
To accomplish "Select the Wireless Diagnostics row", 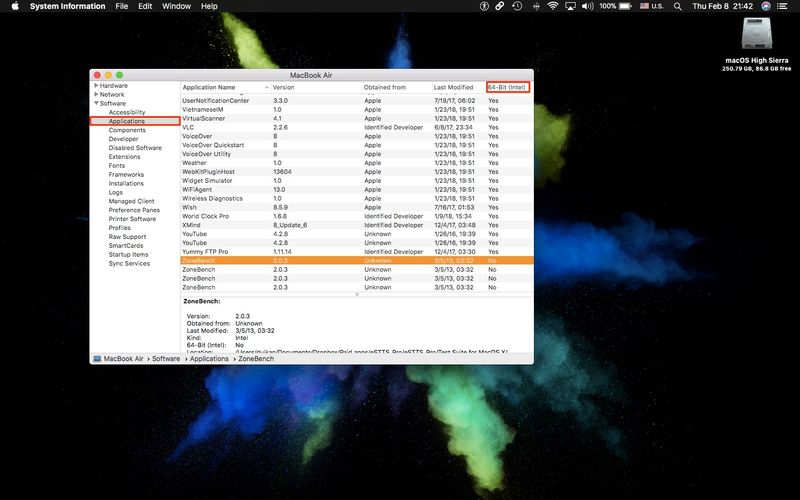I will point(357,198).
